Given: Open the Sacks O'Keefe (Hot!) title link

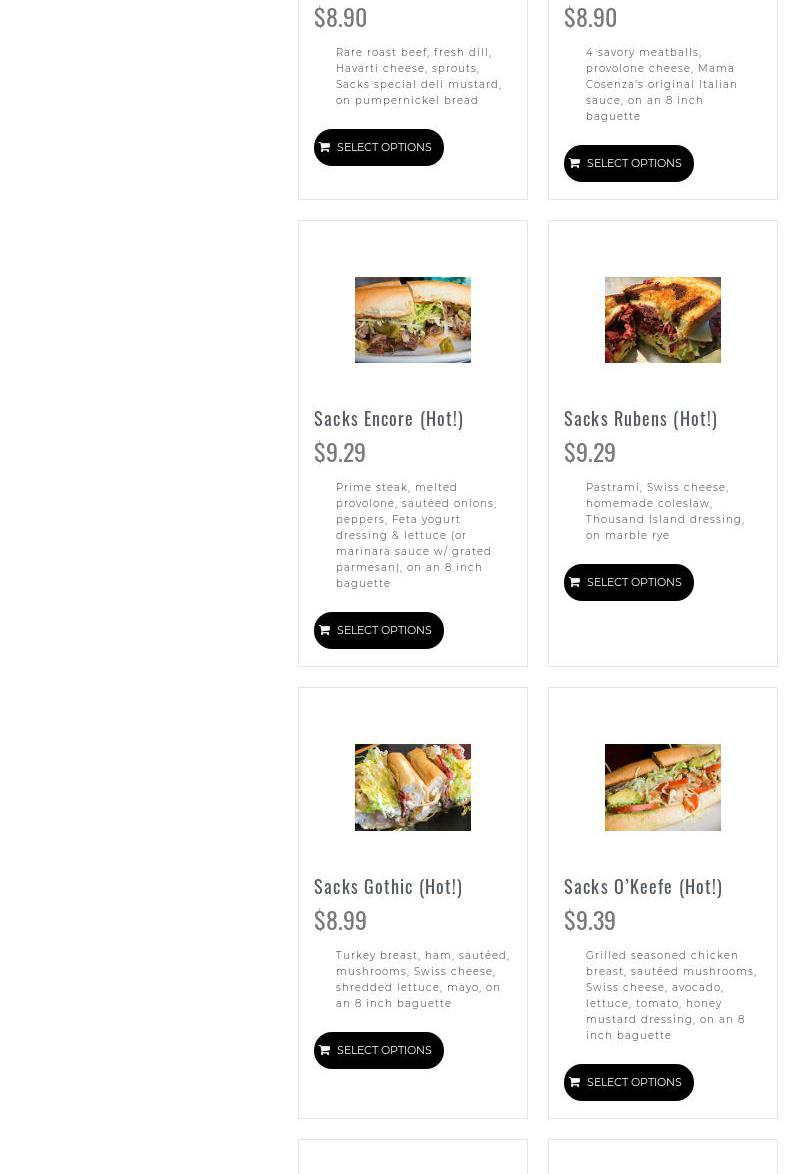Looking at the screenshot, I should 643,886.
